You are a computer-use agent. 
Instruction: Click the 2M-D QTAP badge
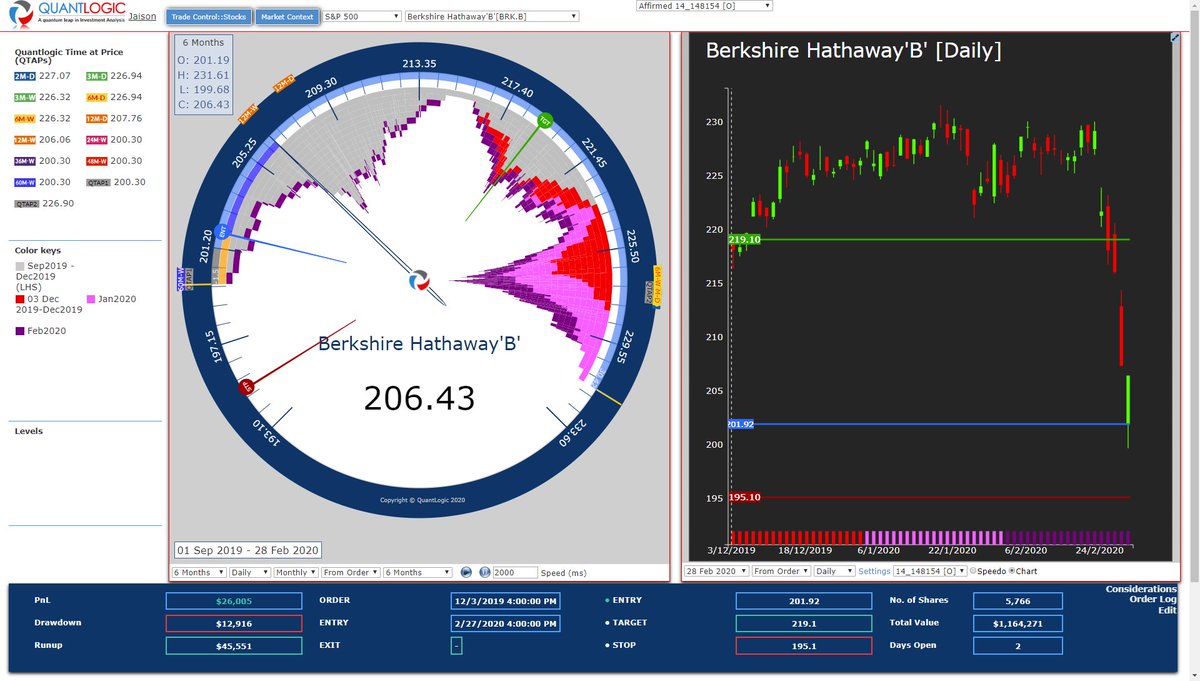(x=25, y=75)
